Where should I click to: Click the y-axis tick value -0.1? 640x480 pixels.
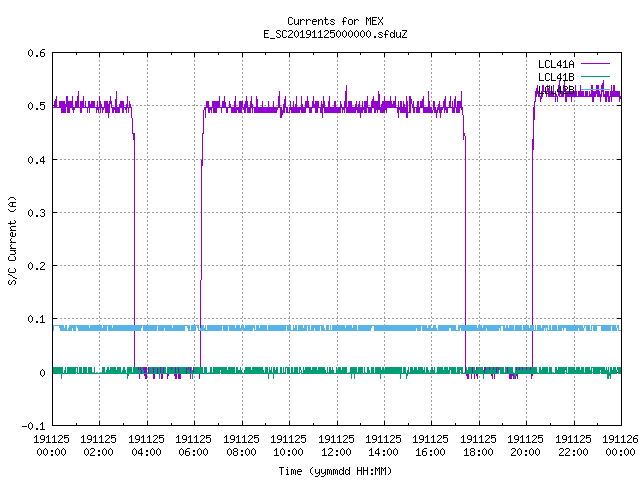tap(33, 426)
